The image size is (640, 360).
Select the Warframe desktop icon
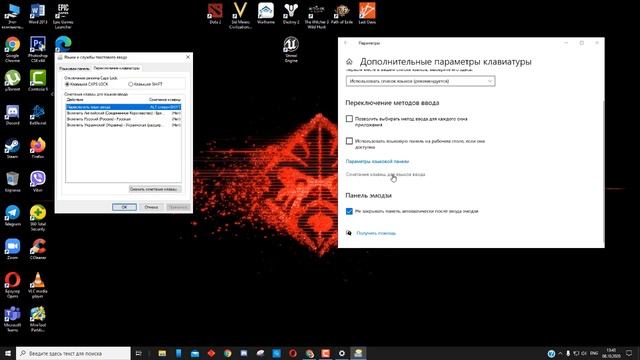[266, 14]
